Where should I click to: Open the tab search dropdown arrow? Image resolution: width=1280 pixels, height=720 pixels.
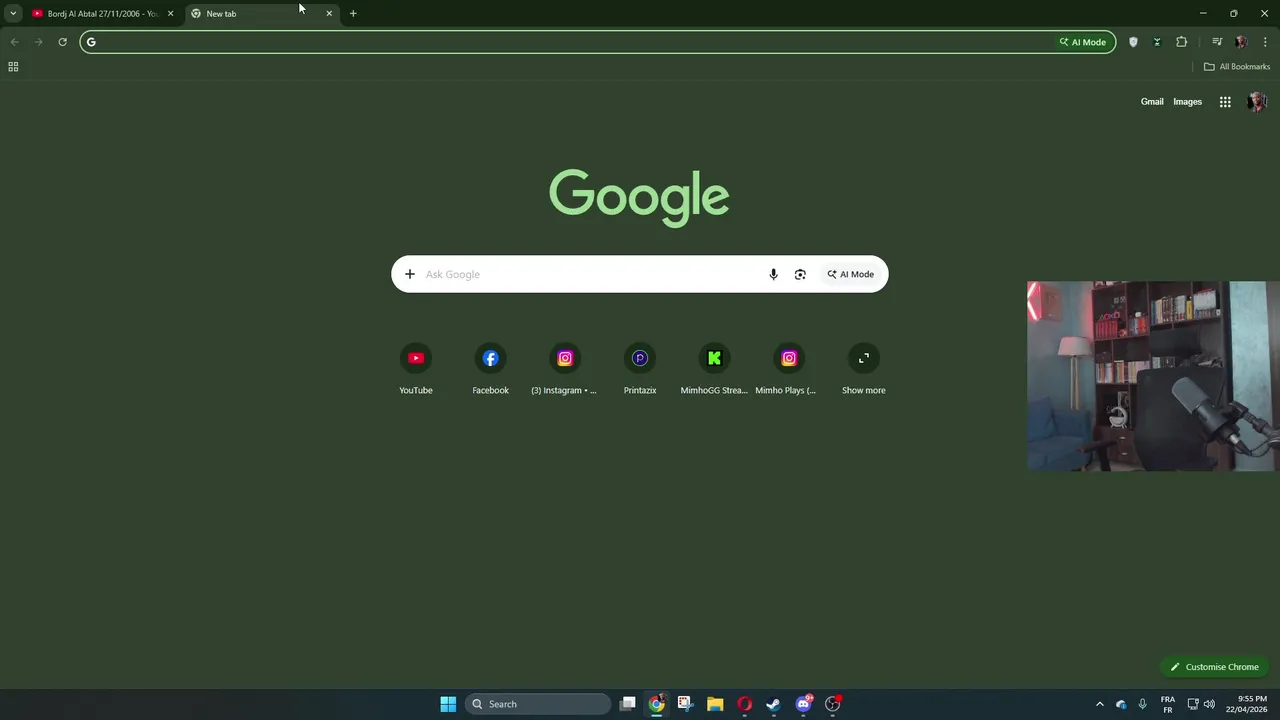click(13, 14)
